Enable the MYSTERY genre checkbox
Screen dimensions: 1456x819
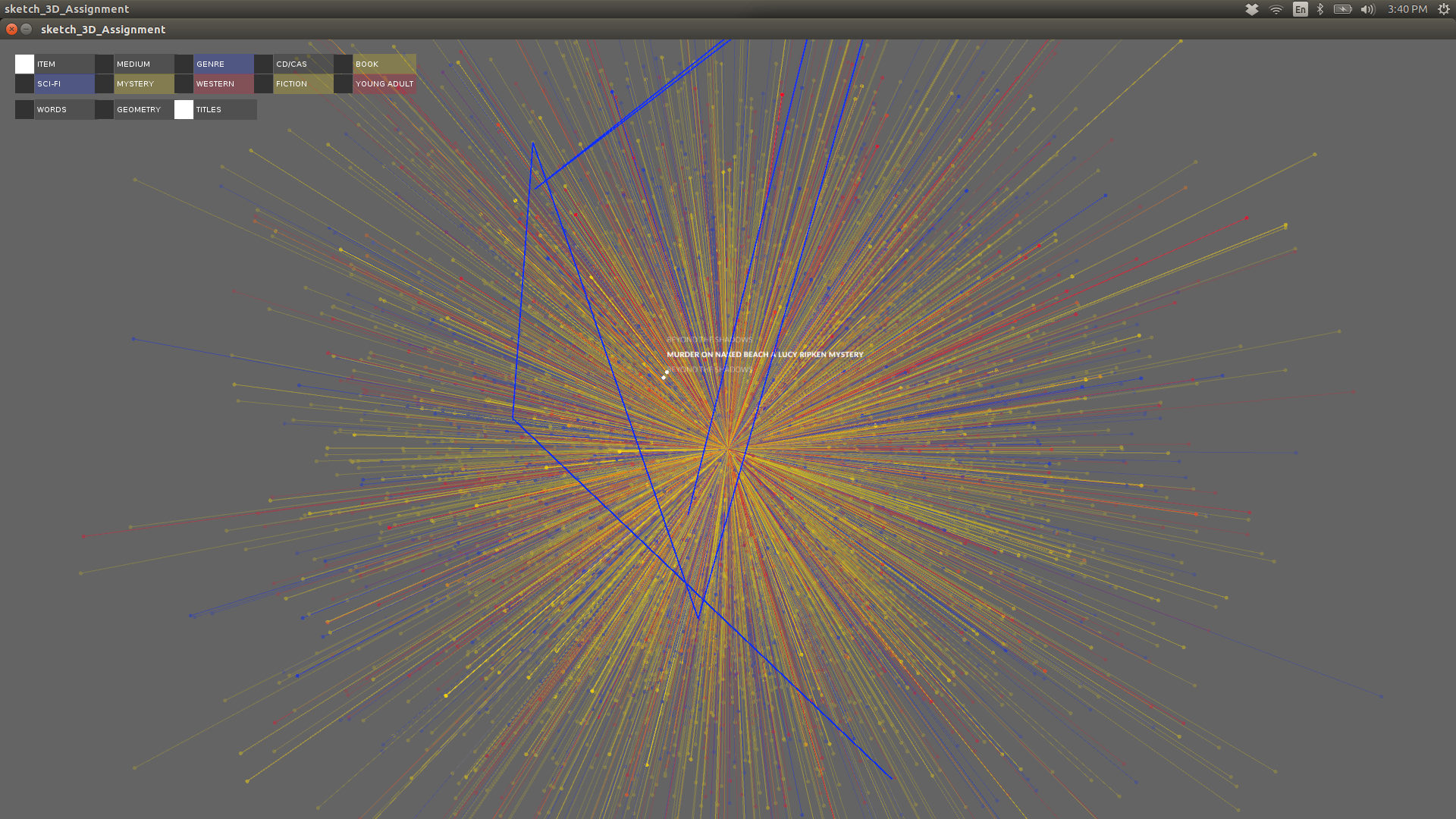(x=104, y=83)
